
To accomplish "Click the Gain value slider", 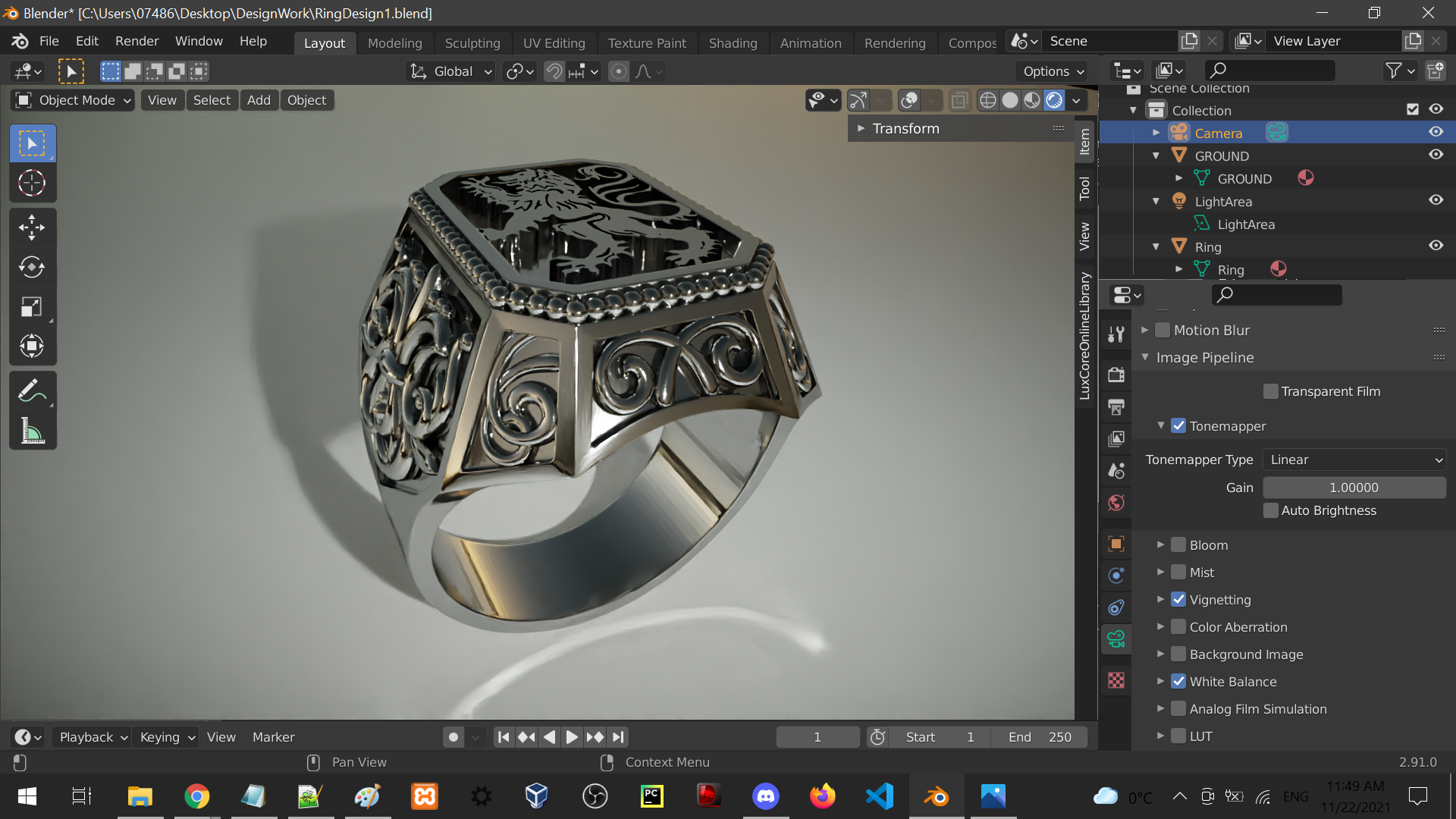I will 1354,488.
